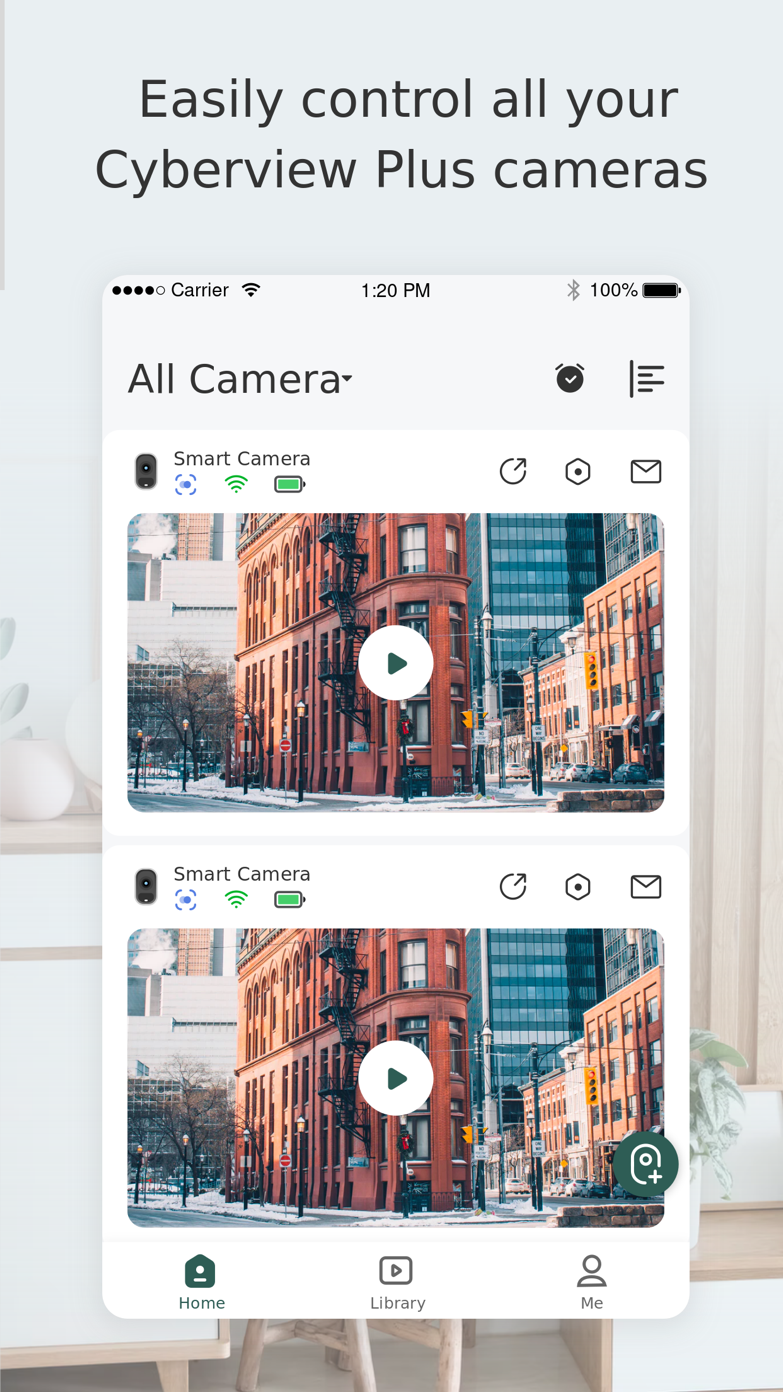The width and height of the screenshot is (783, 1392).
Task: Open the alarm clock schedule icon
Action: (570, 378)
